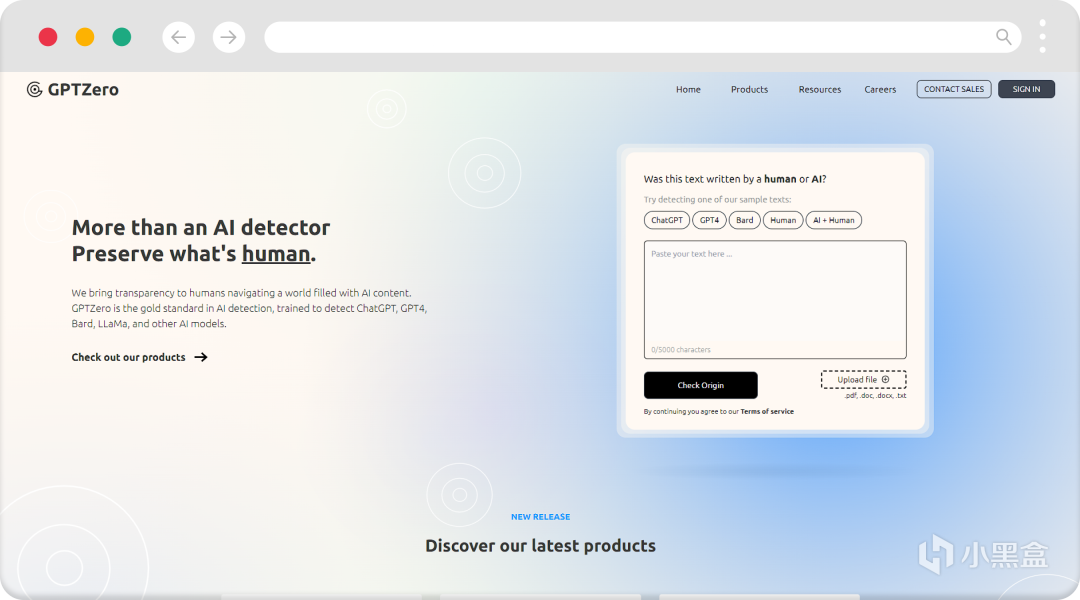This screenshot has width=1080, height=600.
Task: Click the red window close dot
Action: click(x=48, y=37)
